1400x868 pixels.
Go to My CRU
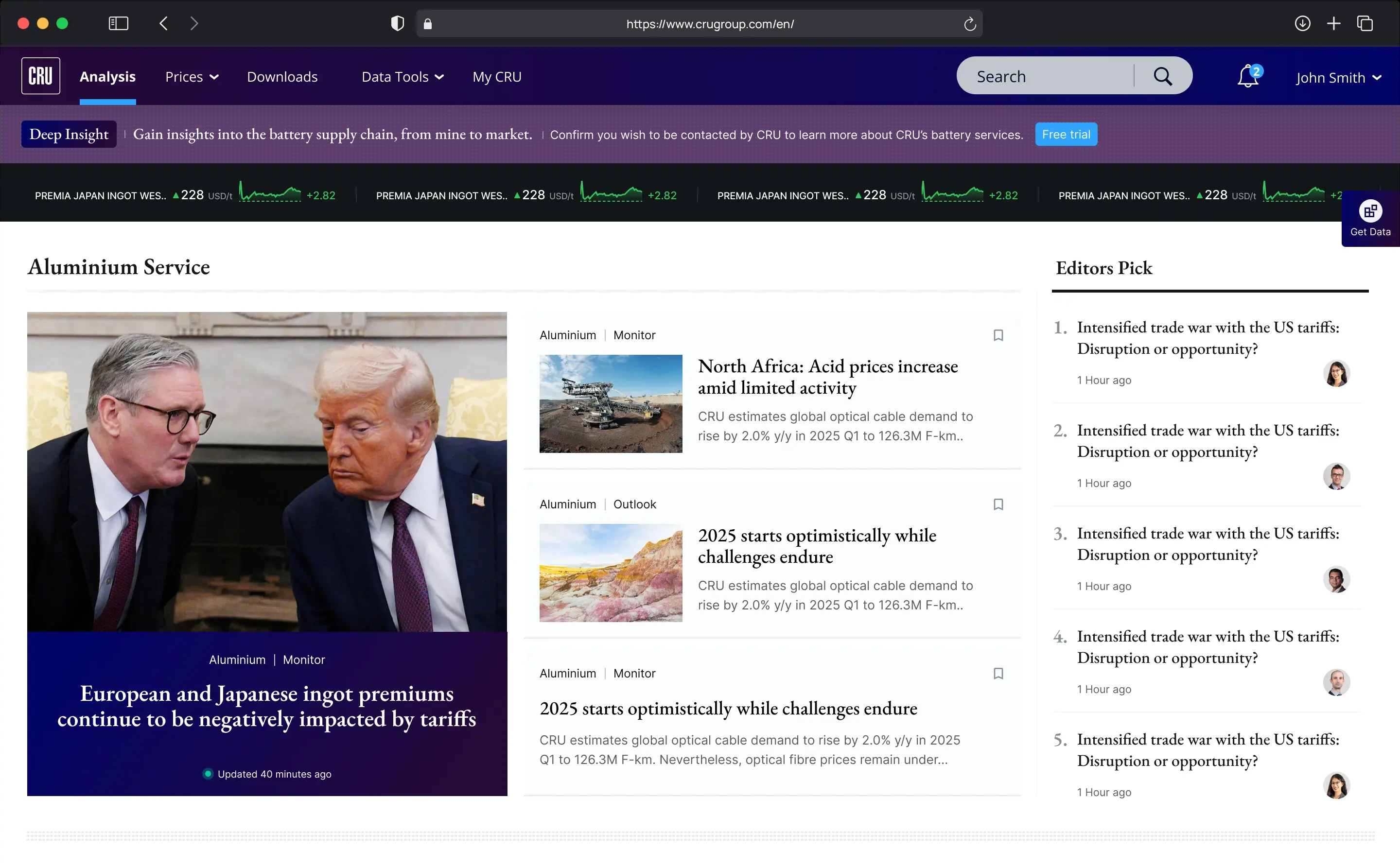pos(497,77)
